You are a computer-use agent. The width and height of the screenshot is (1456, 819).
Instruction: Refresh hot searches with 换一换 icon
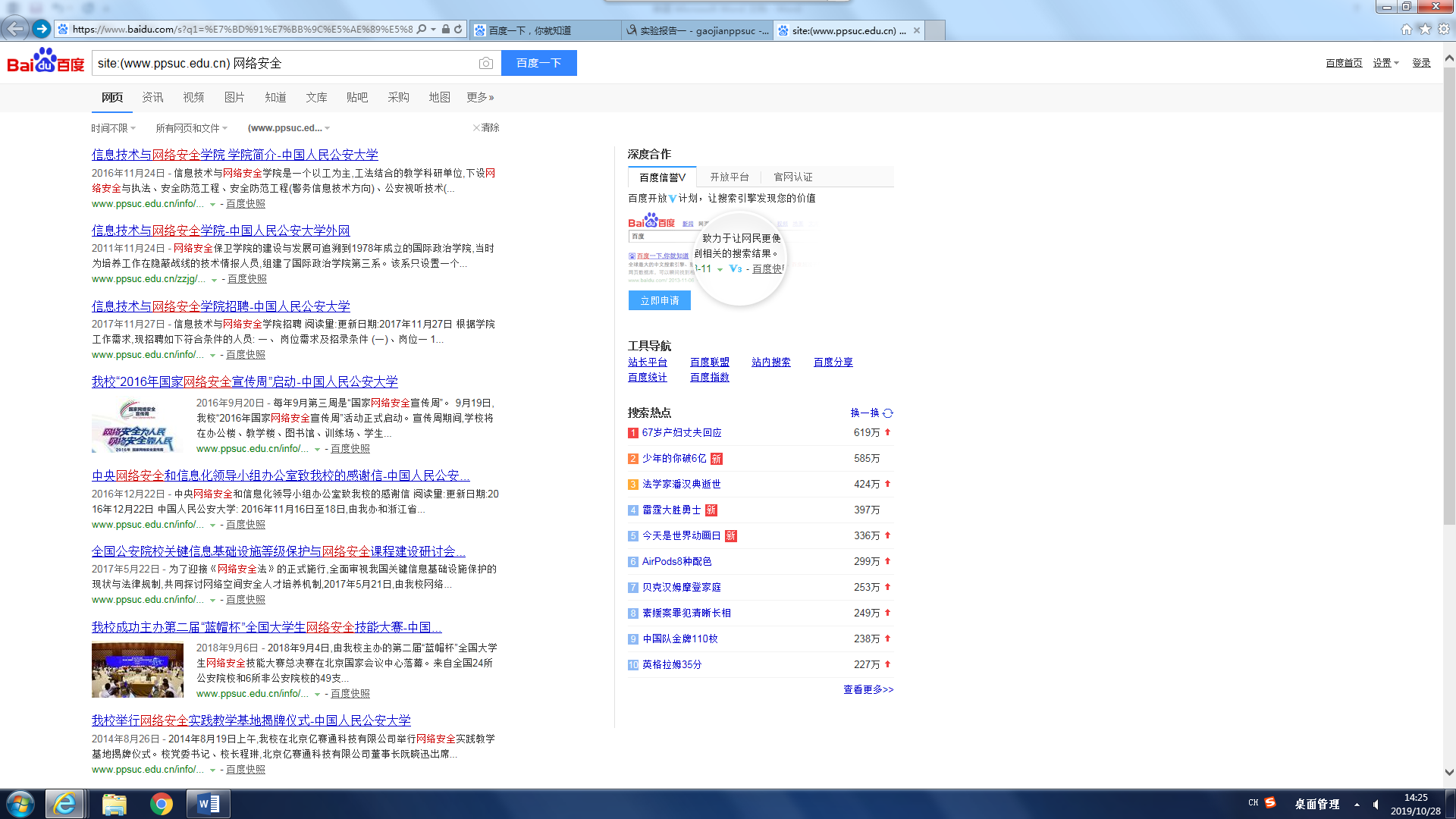pos(888,413)
